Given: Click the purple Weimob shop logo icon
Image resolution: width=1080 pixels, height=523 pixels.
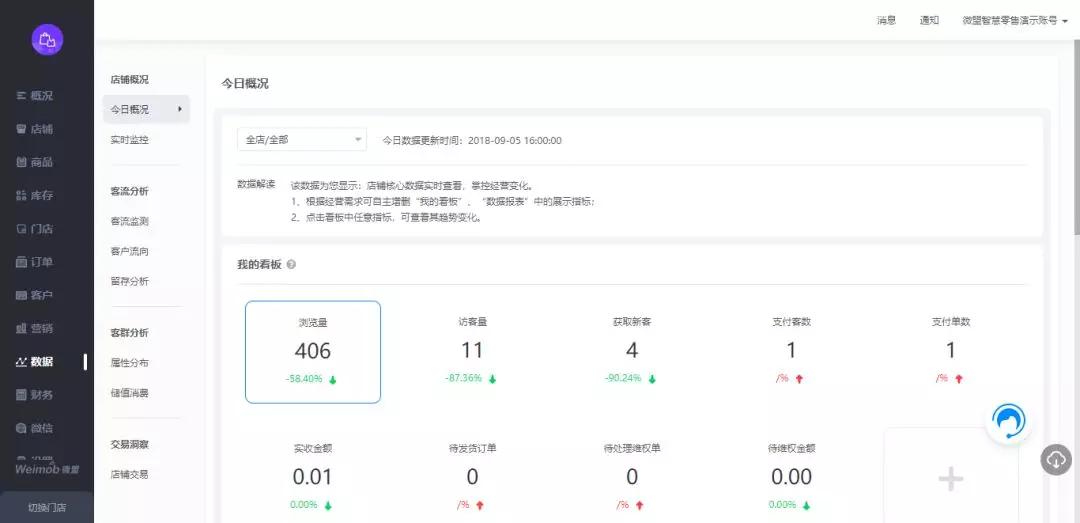Looking at the screenshot, I should pyautogui.click(x=47, y=40).
